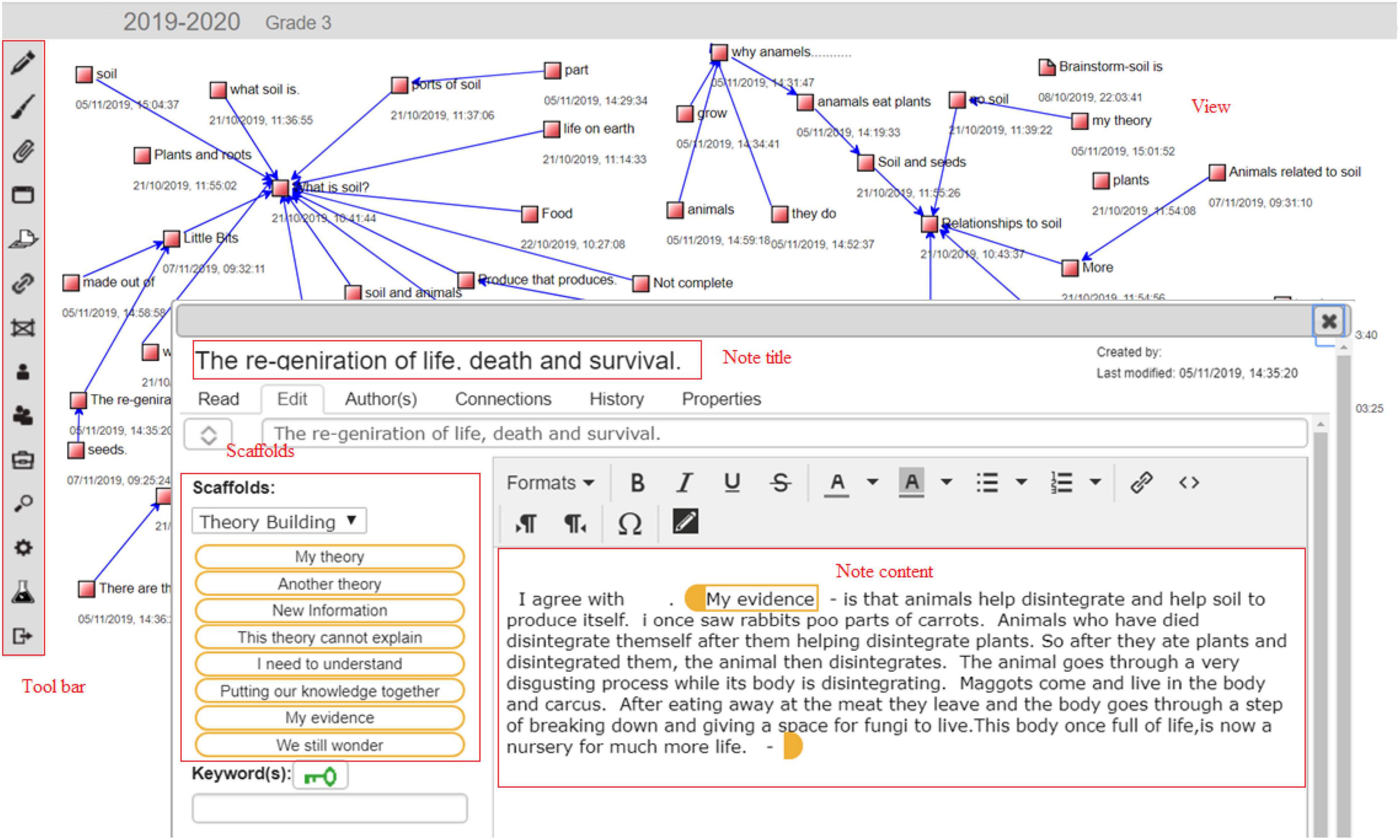
Task: Apply strikethrough formatting in editor
Action: [x=780, y=483]
